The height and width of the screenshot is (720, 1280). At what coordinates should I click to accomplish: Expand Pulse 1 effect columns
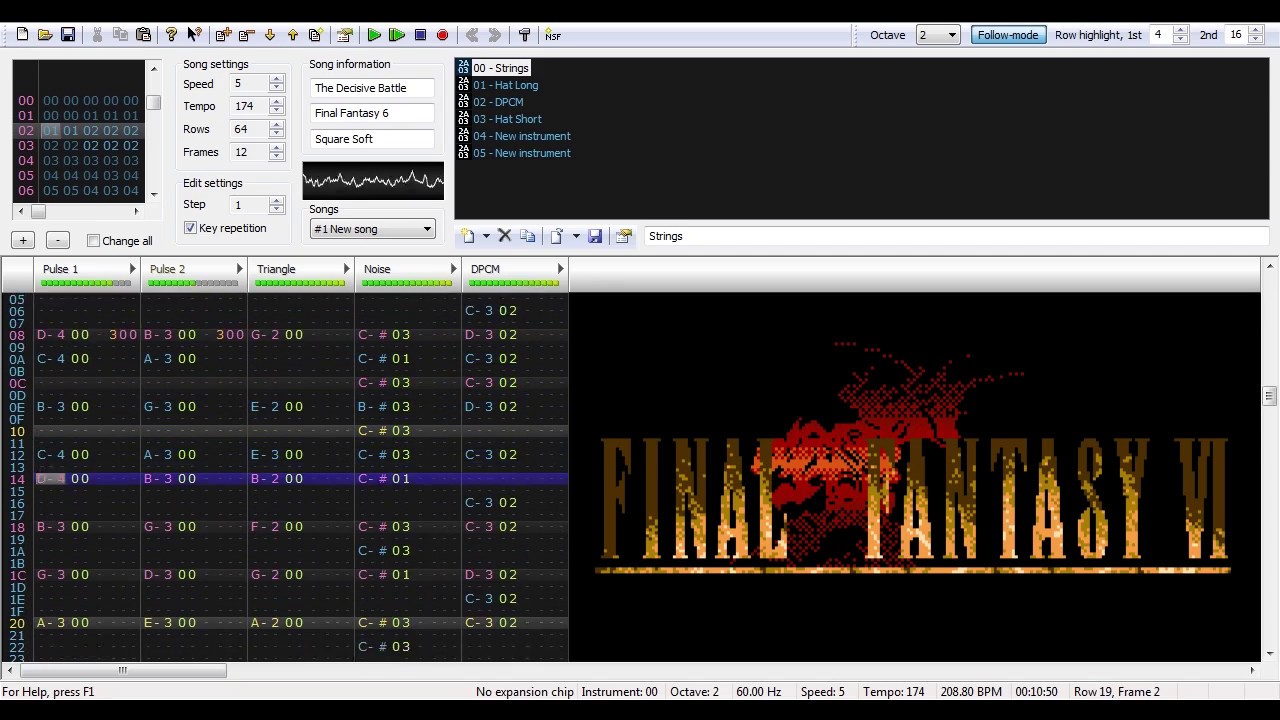(x=132, y=269)
